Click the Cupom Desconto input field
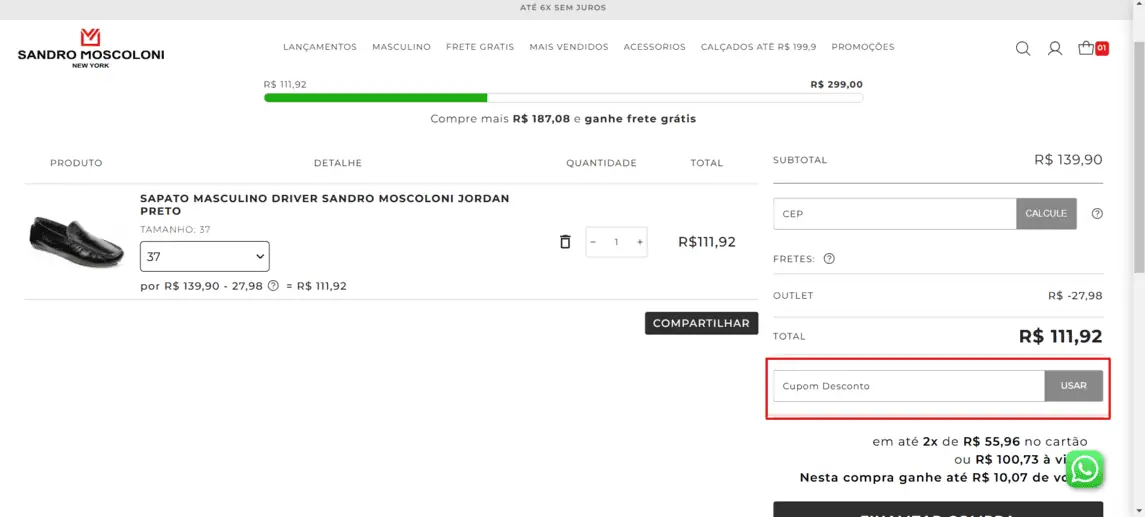This screenshot has width=1145, height=517. (909, 386)
